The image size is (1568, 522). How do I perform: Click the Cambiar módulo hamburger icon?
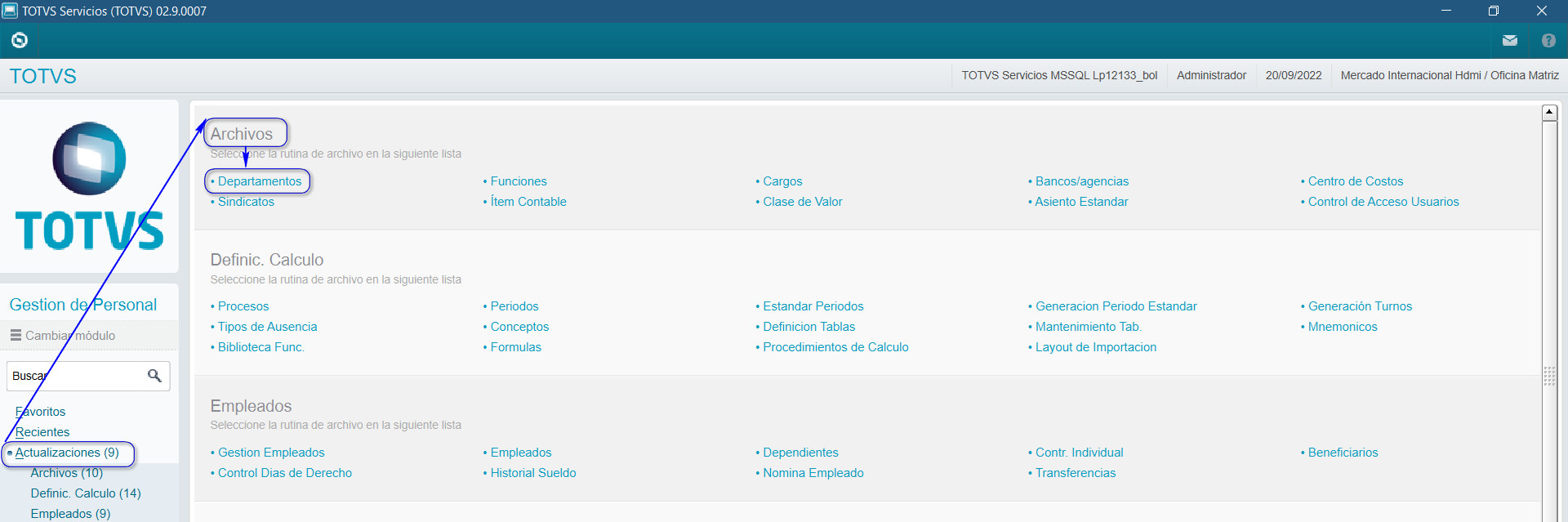[16, 335]
